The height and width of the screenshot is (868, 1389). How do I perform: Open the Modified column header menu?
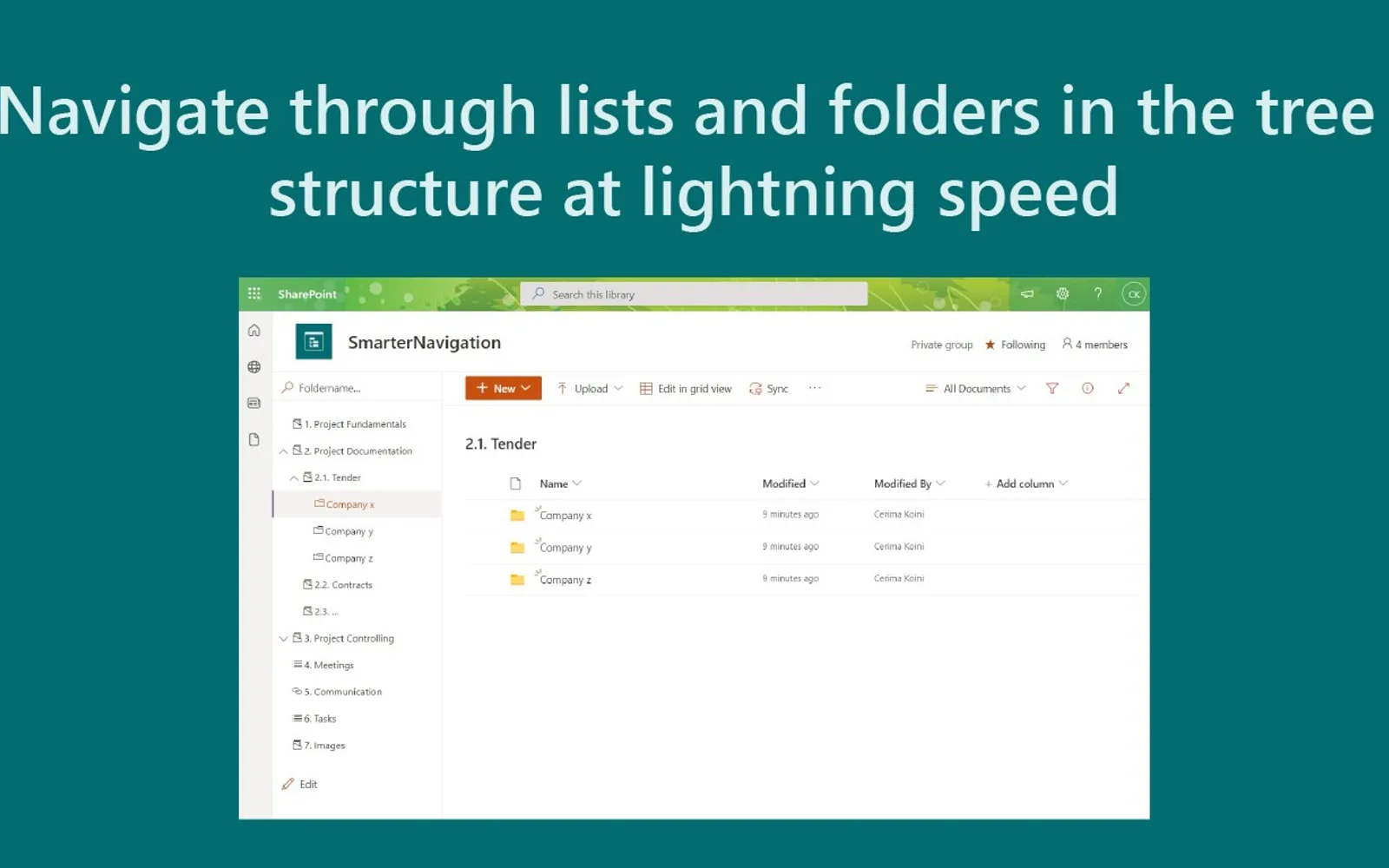coord(791,483)
